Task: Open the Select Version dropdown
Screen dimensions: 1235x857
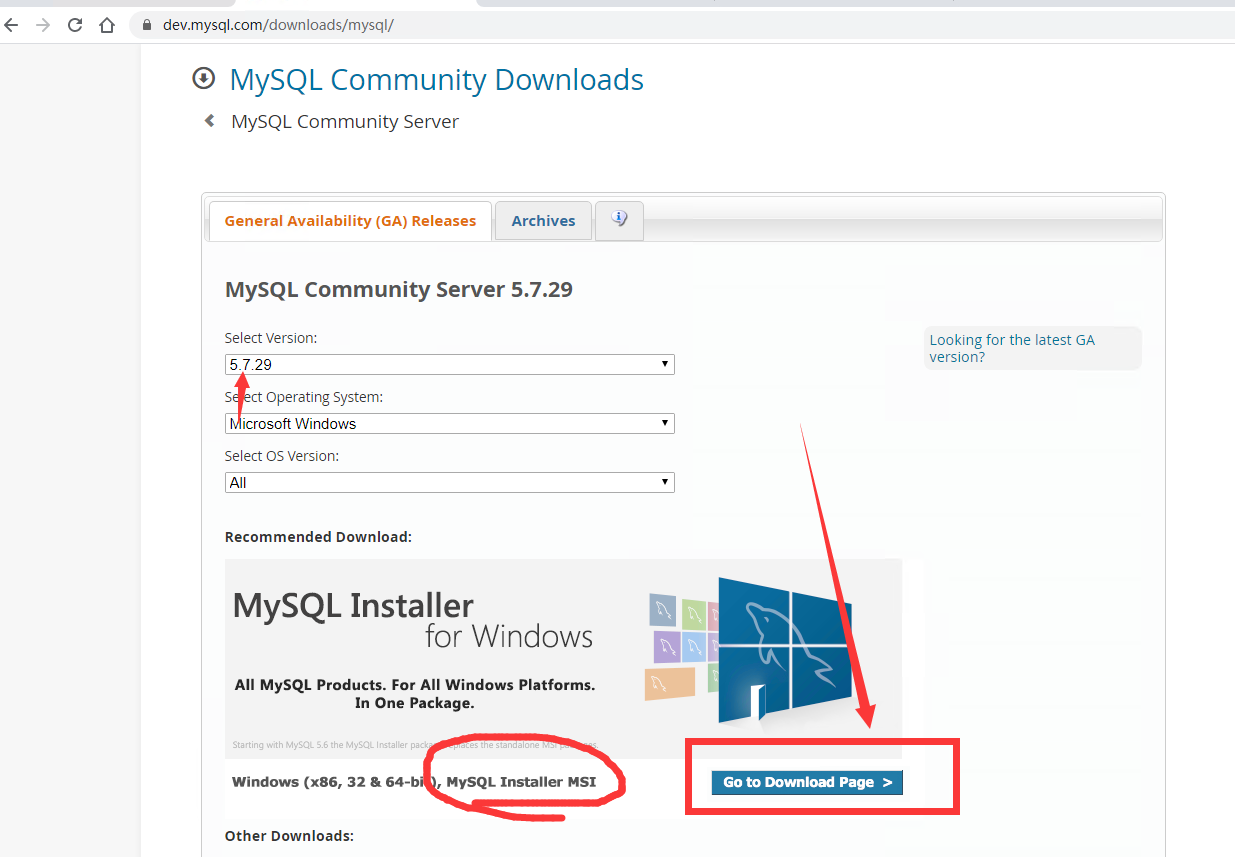Action: click(x=450, y=364)
